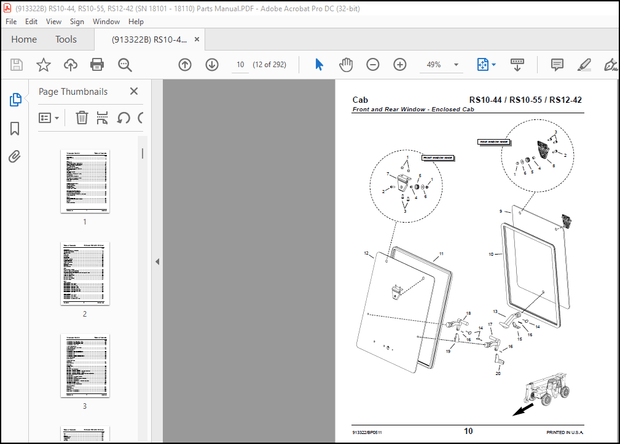This screenshot has height=444, width=620.
Task: Open the Bookmarks sidebar panel
Action: (x=15, y=128)
